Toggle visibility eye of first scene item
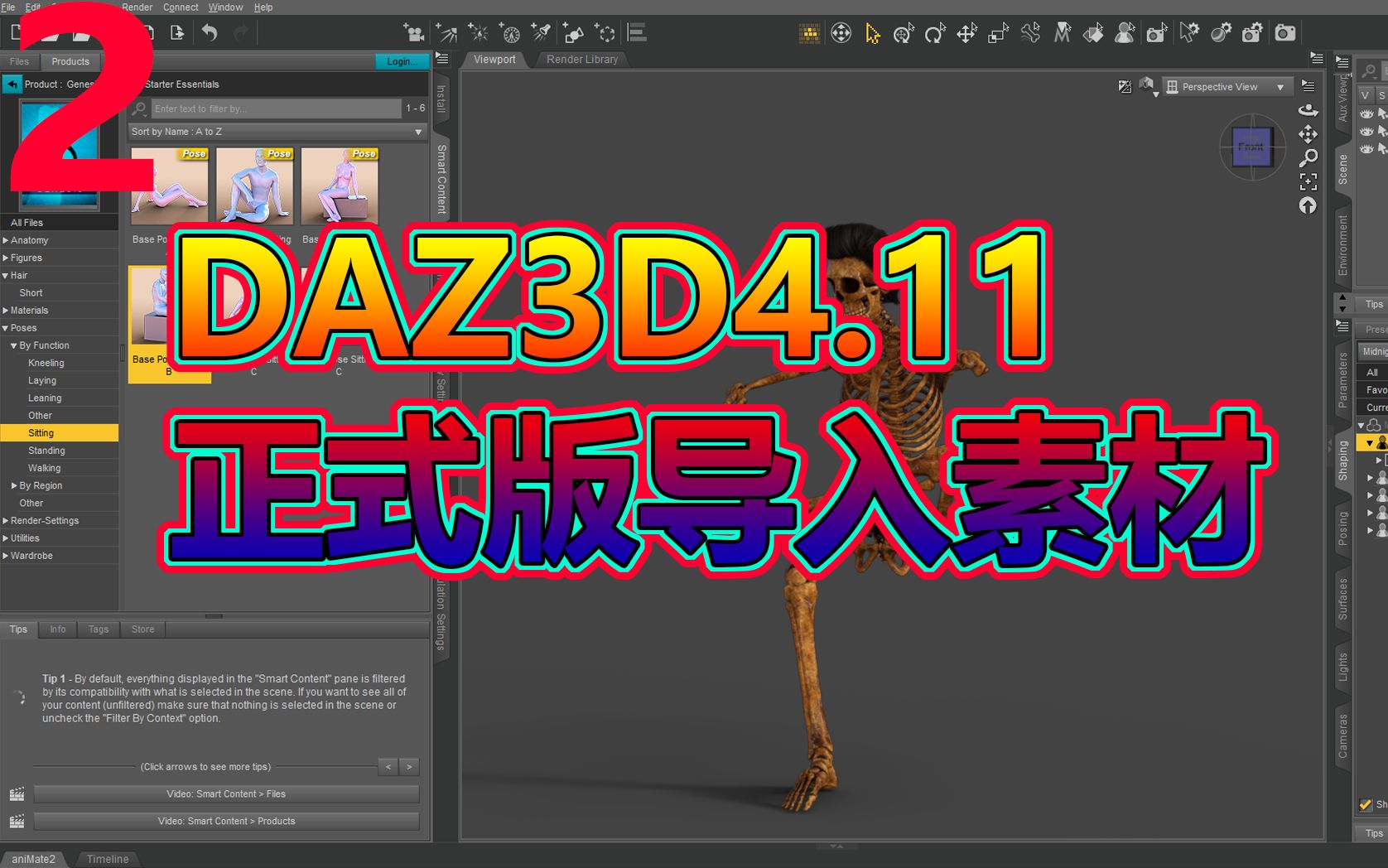The height and width of the screenshot is (868, 1388). pyautogui.click(x=1366, y=113)
